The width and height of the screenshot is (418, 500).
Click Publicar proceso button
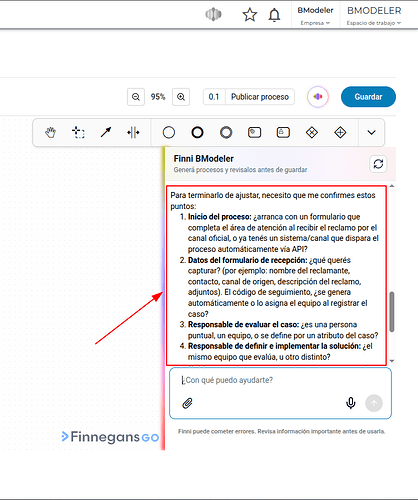(260, 97)
